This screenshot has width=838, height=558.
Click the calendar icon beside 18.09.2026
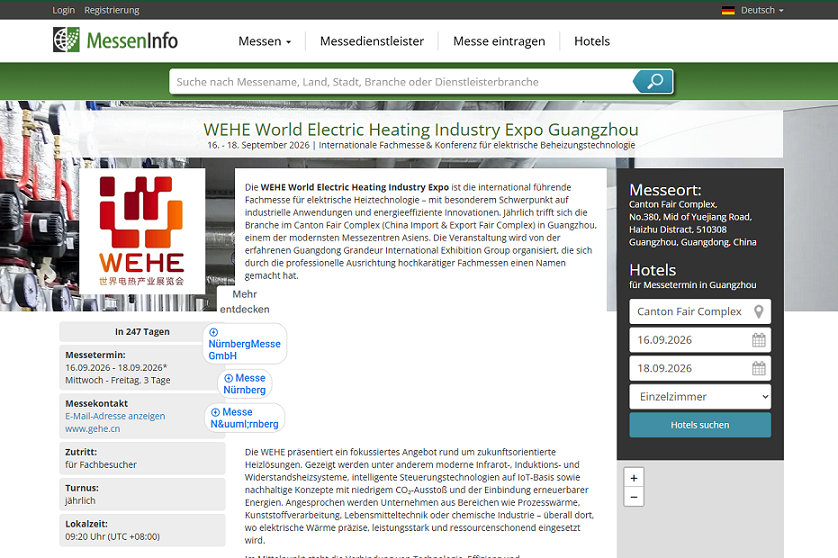tap(758, 368)
